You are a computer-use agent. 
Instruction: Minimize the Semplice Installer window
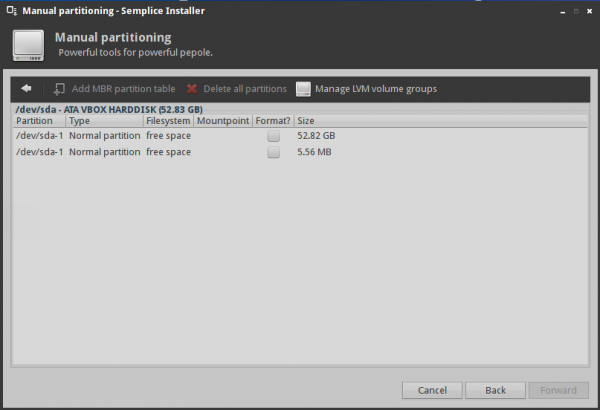tap(562, 12)
